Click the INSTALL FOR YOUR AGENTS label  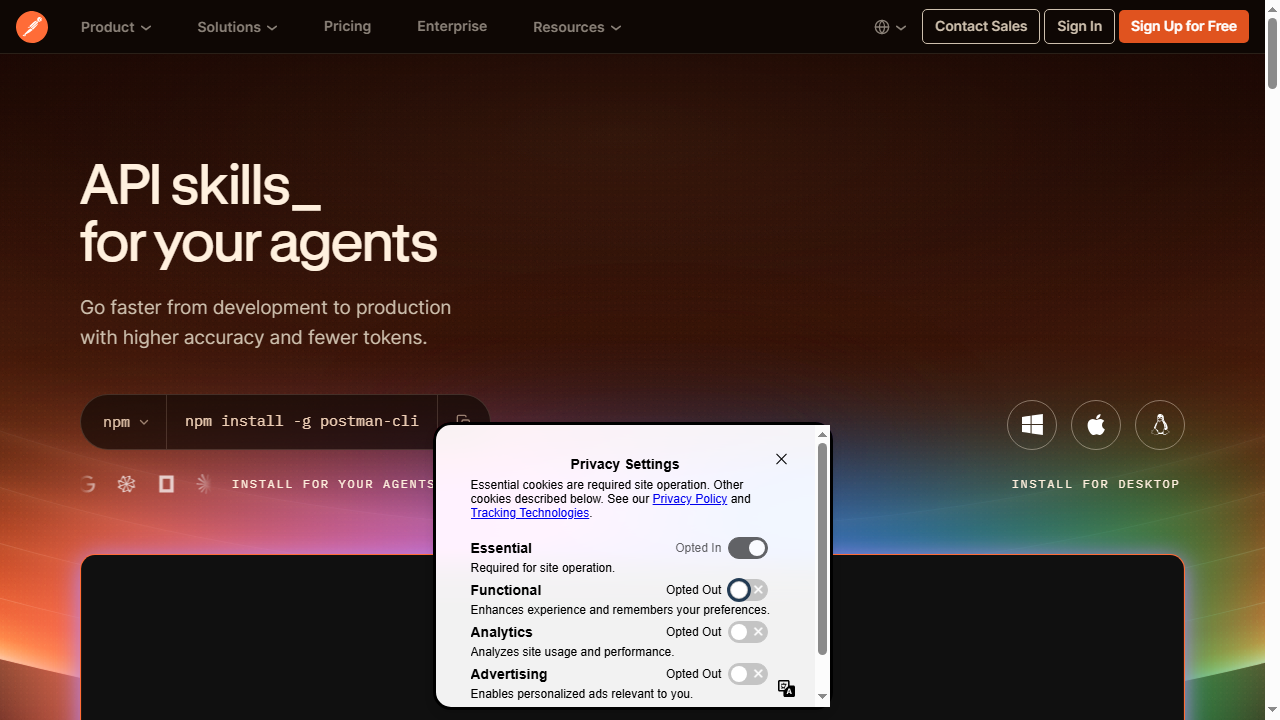click(x=333, y=484)
